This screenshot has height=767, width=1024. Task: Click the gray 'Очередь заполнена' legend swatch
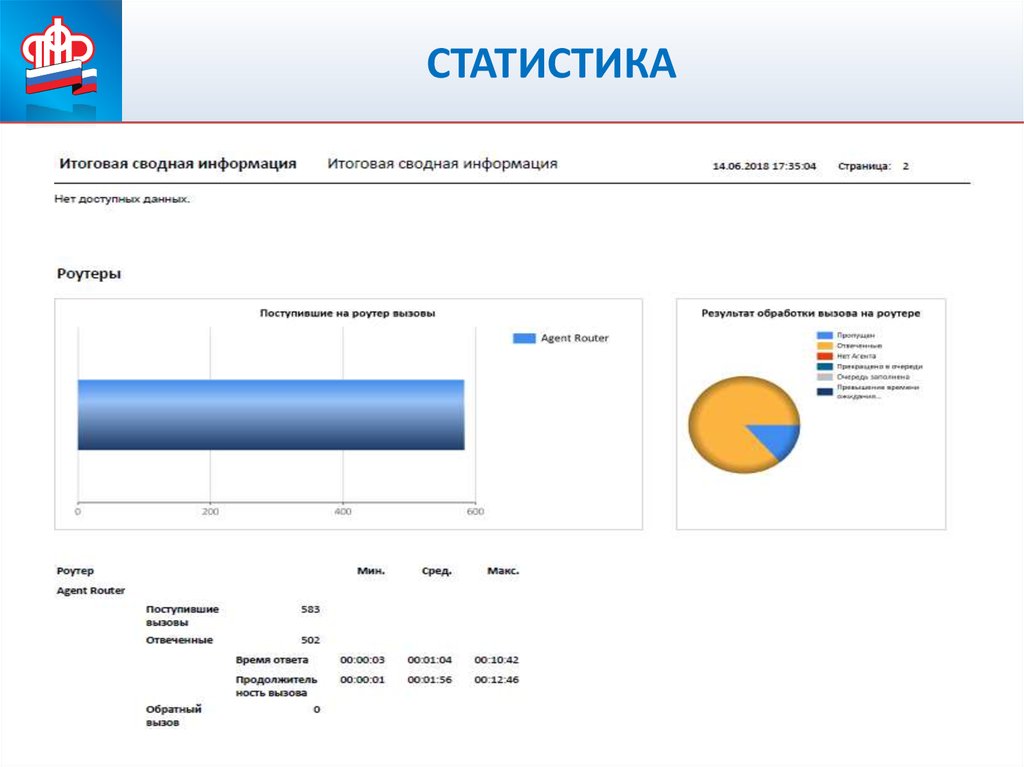point(825,377)
